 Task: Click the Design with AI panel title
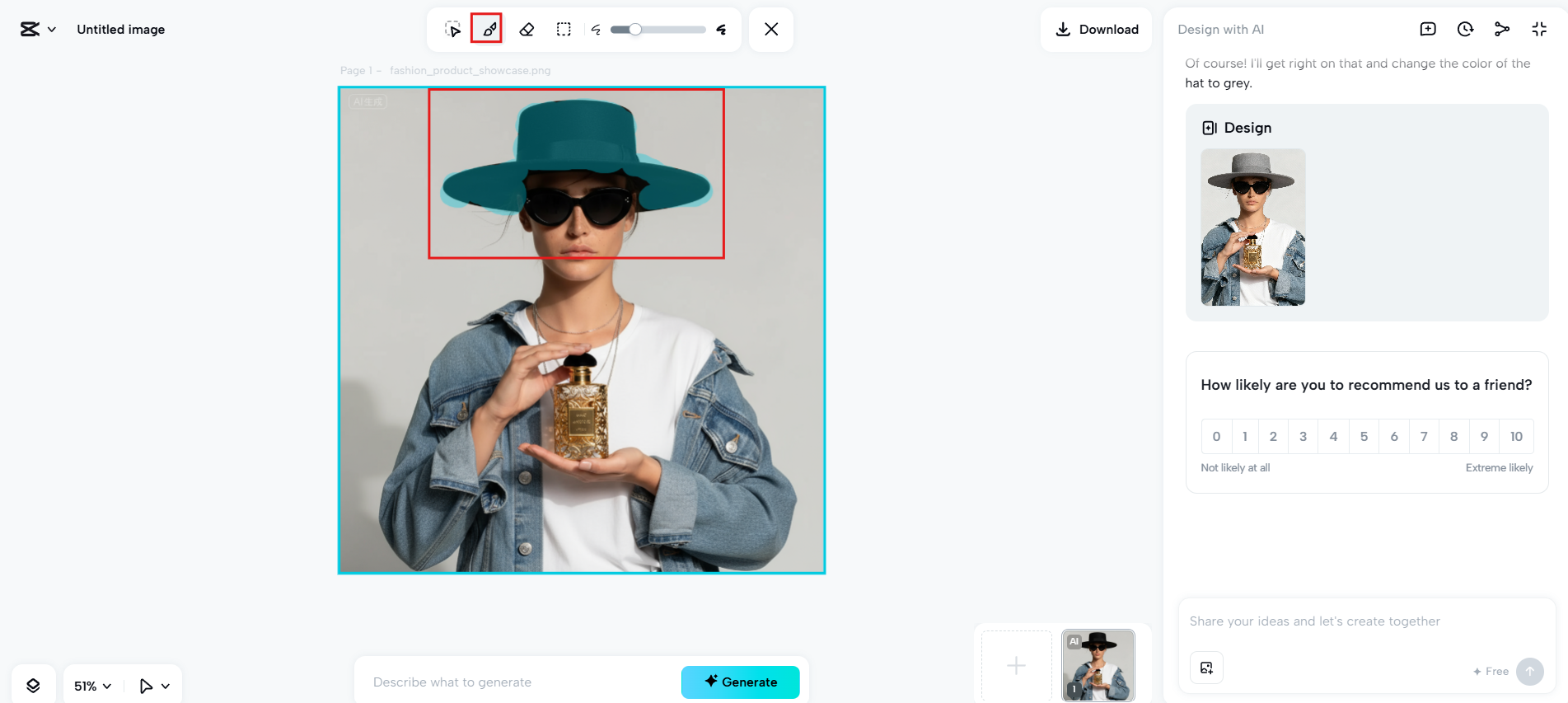(1221, 30)
